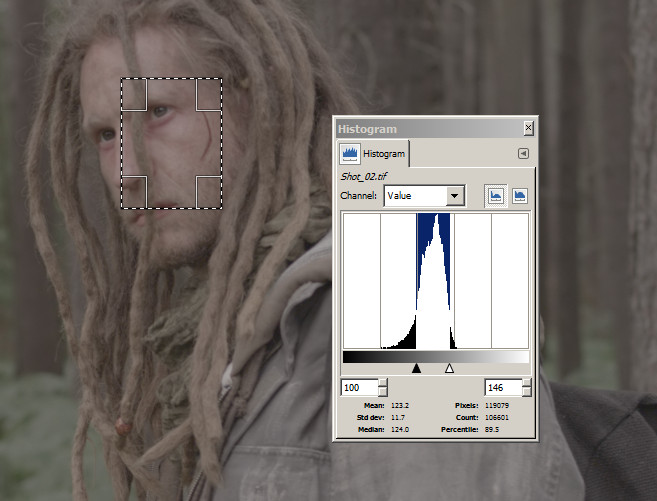This screenshot has width=657, height=501.
Task: Close the Histogram dialog
Action: click(528, 129)
